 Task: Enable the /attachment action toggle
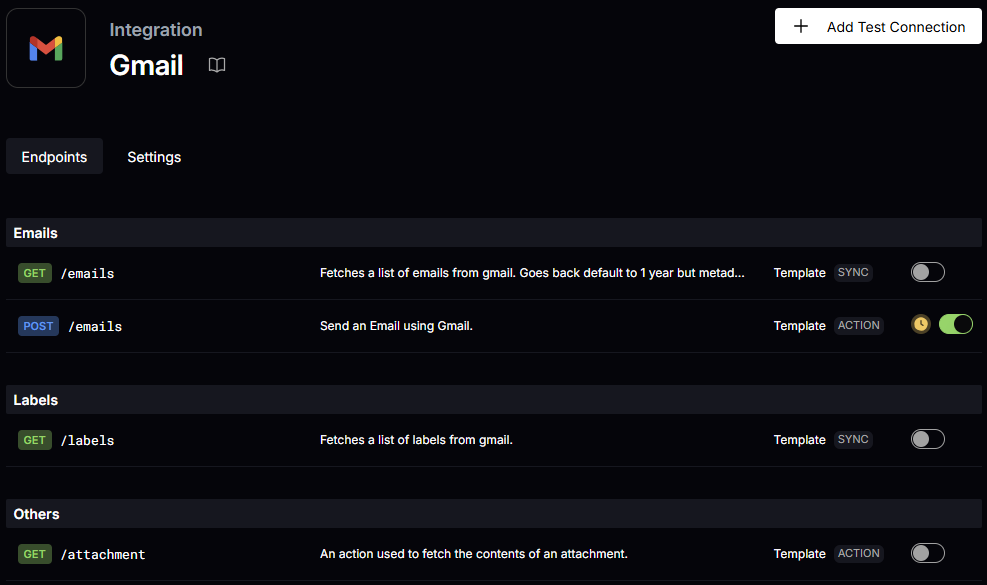[x=927, y=553]
